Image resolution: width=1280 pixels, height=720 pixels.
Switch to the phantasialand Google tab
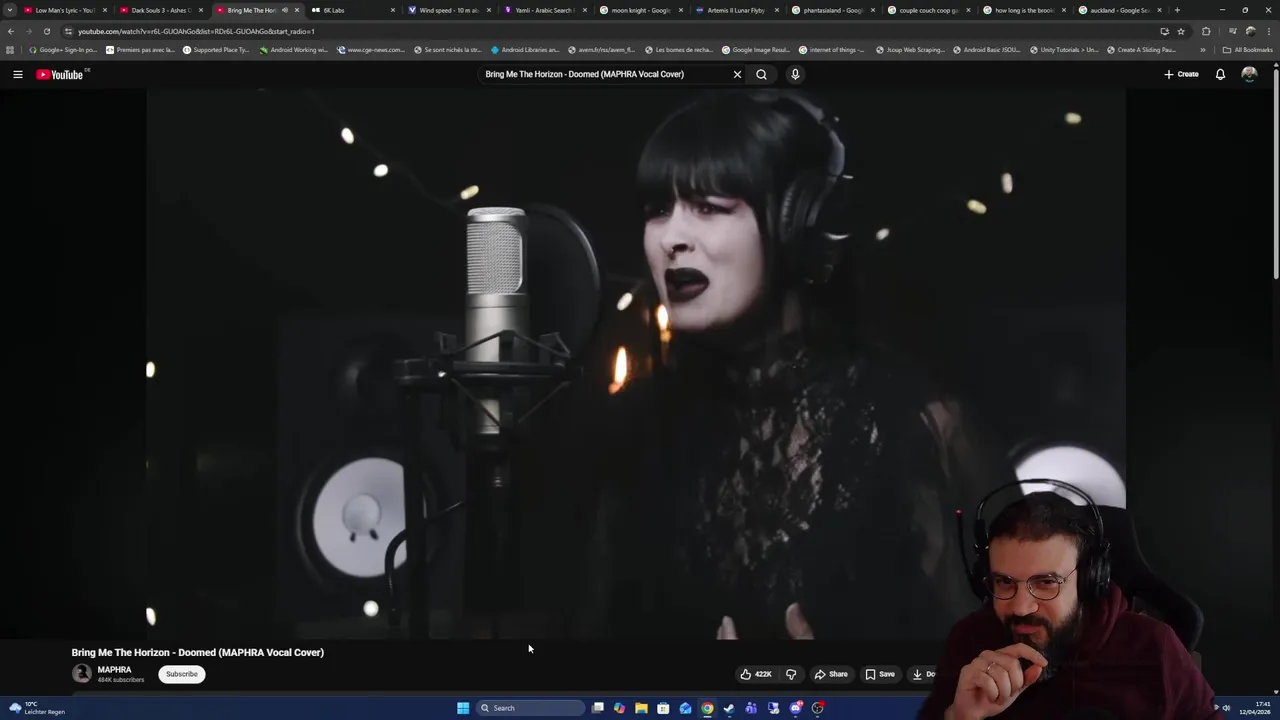coord(832,10)
